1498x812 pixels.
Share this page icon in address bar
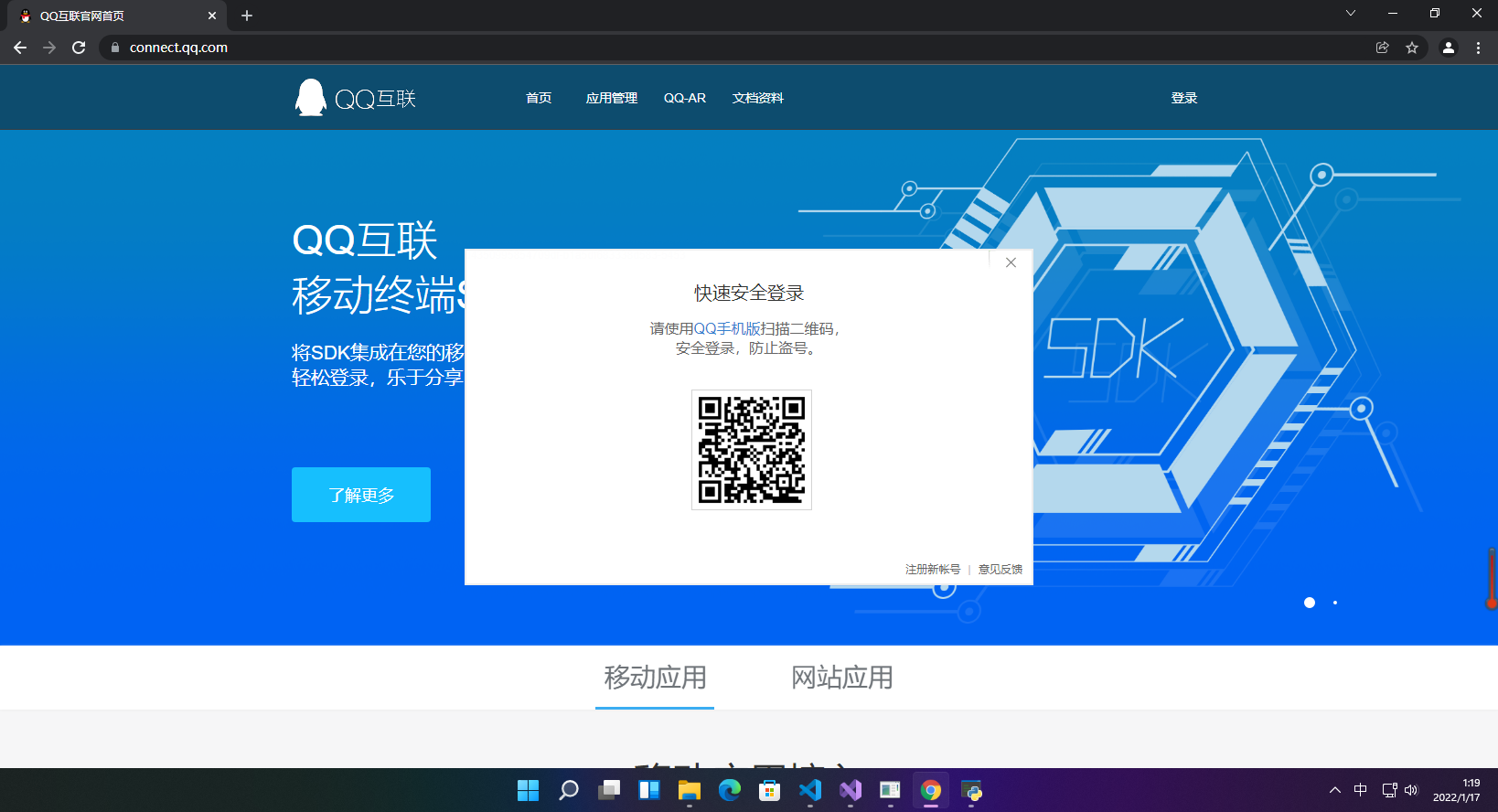click(x=1383, y=48)
